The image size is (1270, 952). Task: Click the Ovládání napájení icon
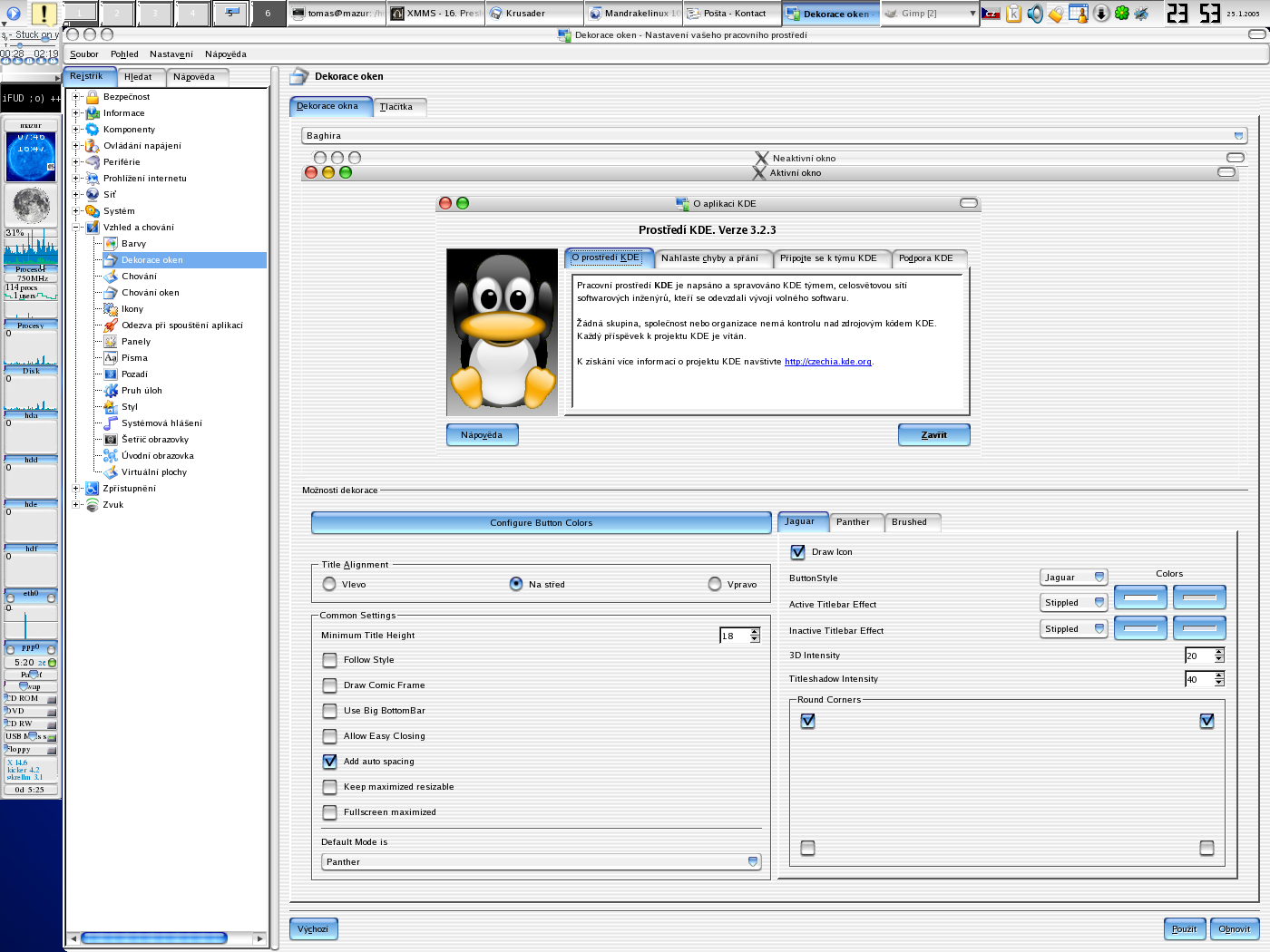click(x=92, y=146)
